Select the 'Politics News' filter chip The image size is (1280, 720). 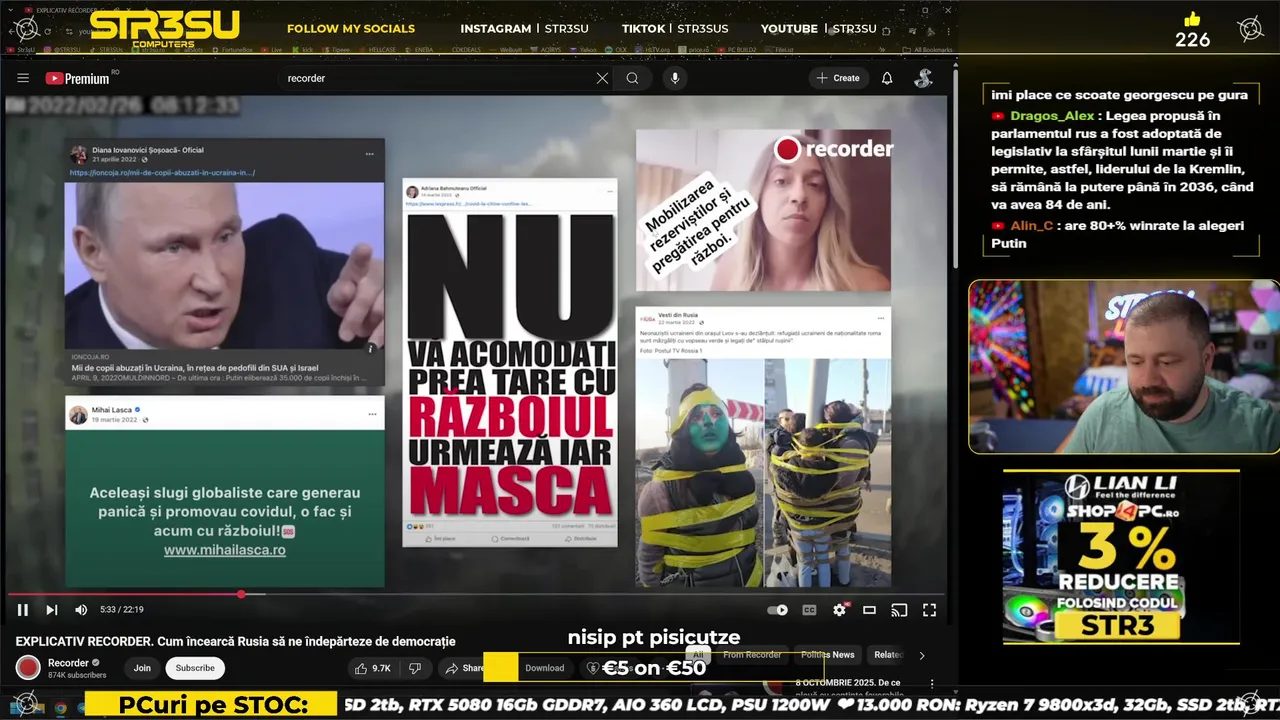click(x=827, y=655)
